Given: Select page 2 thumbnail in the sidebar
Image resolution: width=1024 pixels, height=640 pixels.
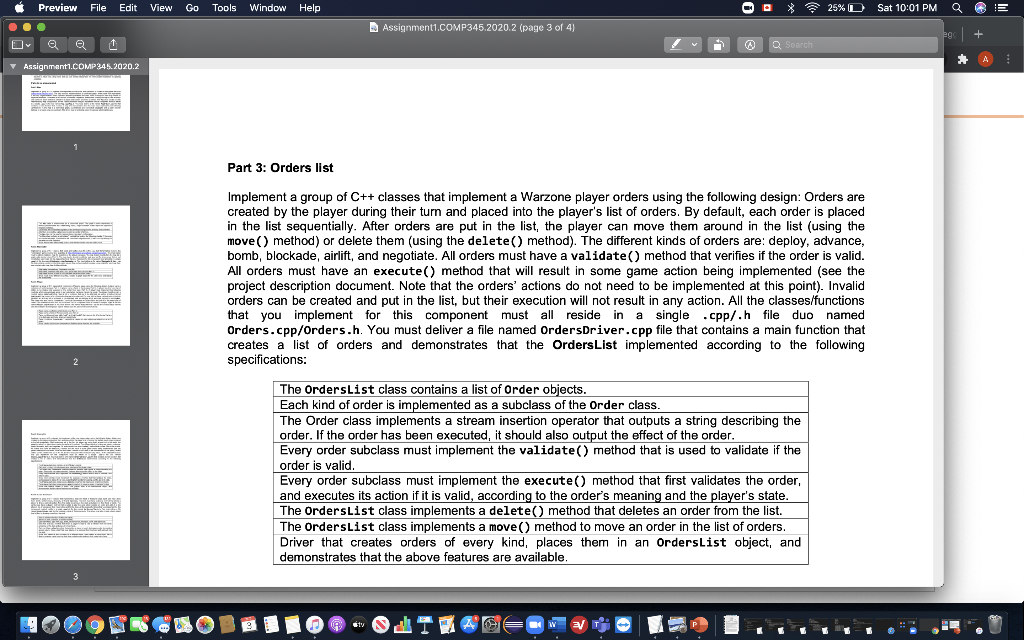Looking at the screenshot, I should [x=75, y=275].
